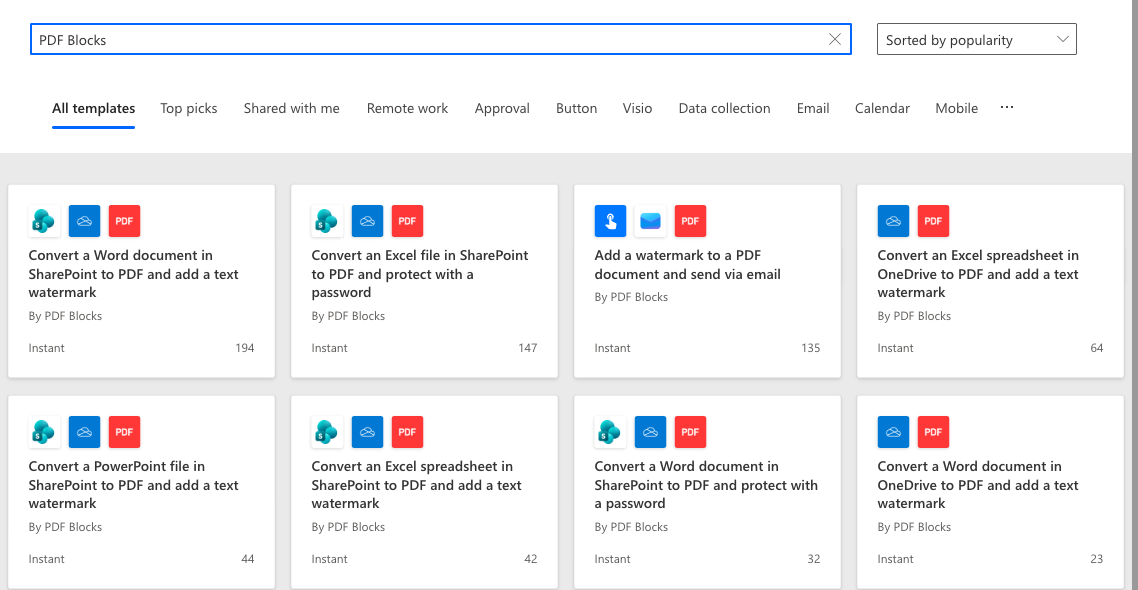This screenshot has width=1138, height=590.
Task: Click SharePoint icon on Word to PDF watermark card
Action: click(x=44, y=221)
